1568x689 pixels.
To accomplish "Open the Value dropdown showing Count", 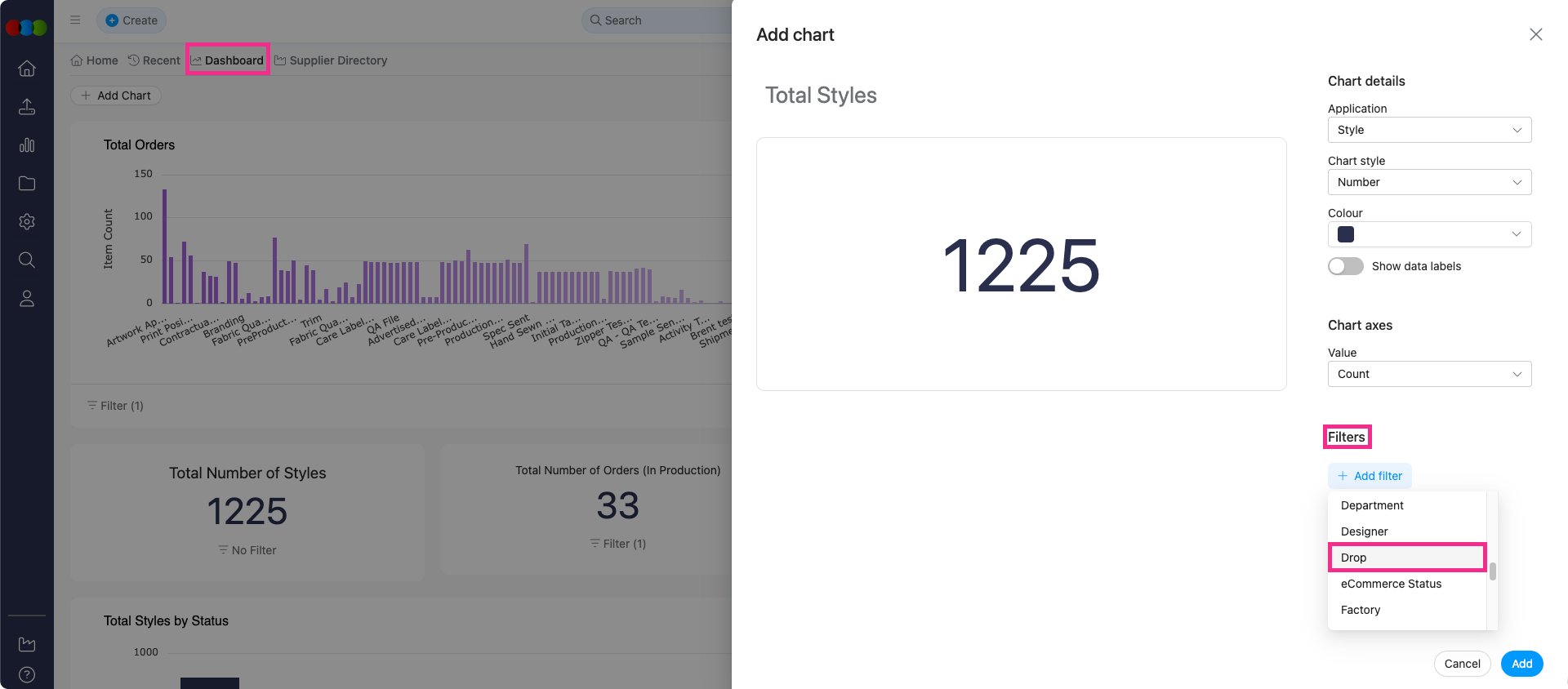I will (x=1429, y=374).
